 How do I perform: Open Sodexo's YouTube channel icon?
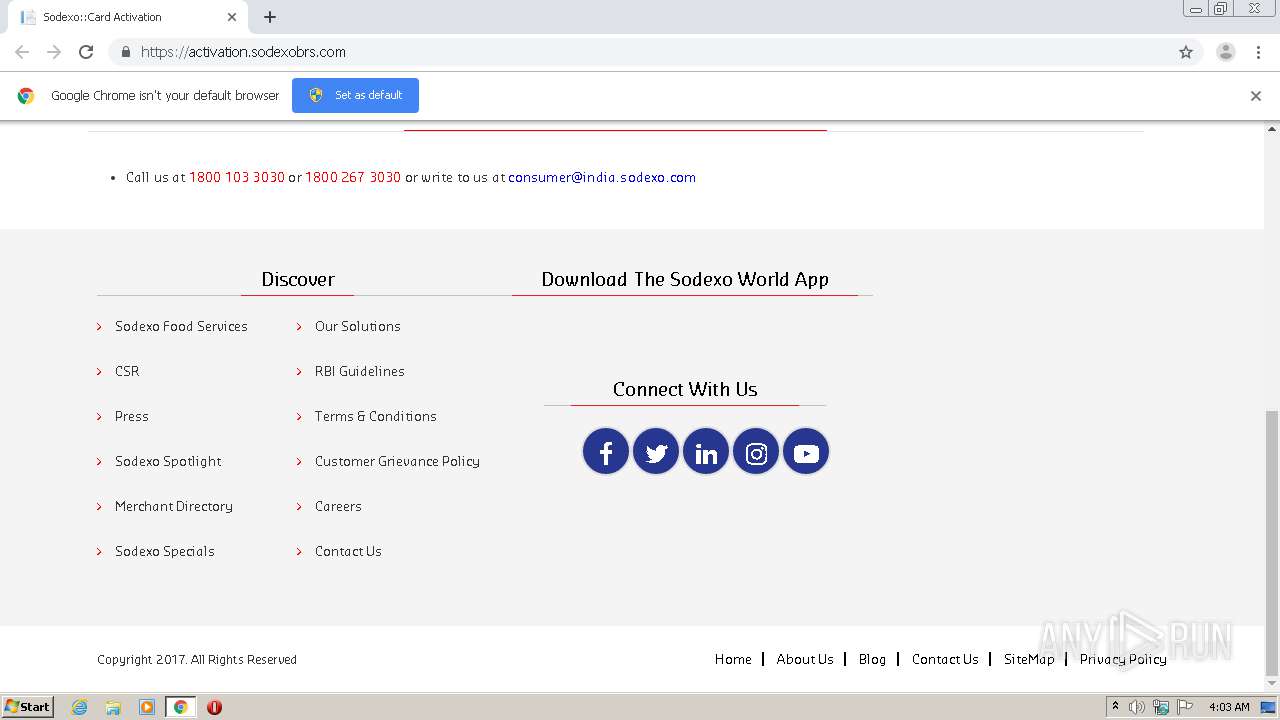coord(806,452)
